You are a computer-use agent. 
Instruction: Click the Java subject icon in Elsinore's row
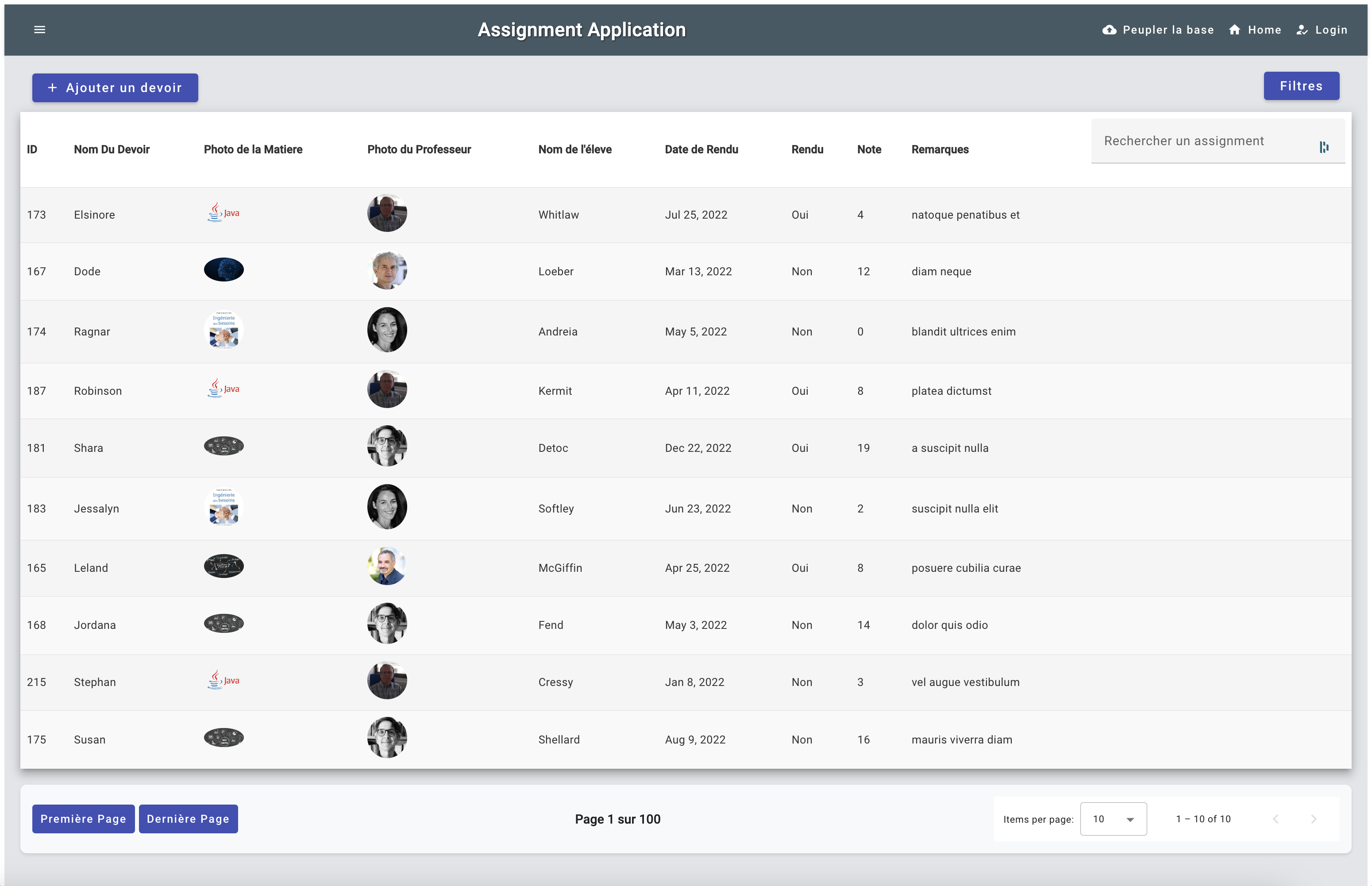[x=223, y=212]
